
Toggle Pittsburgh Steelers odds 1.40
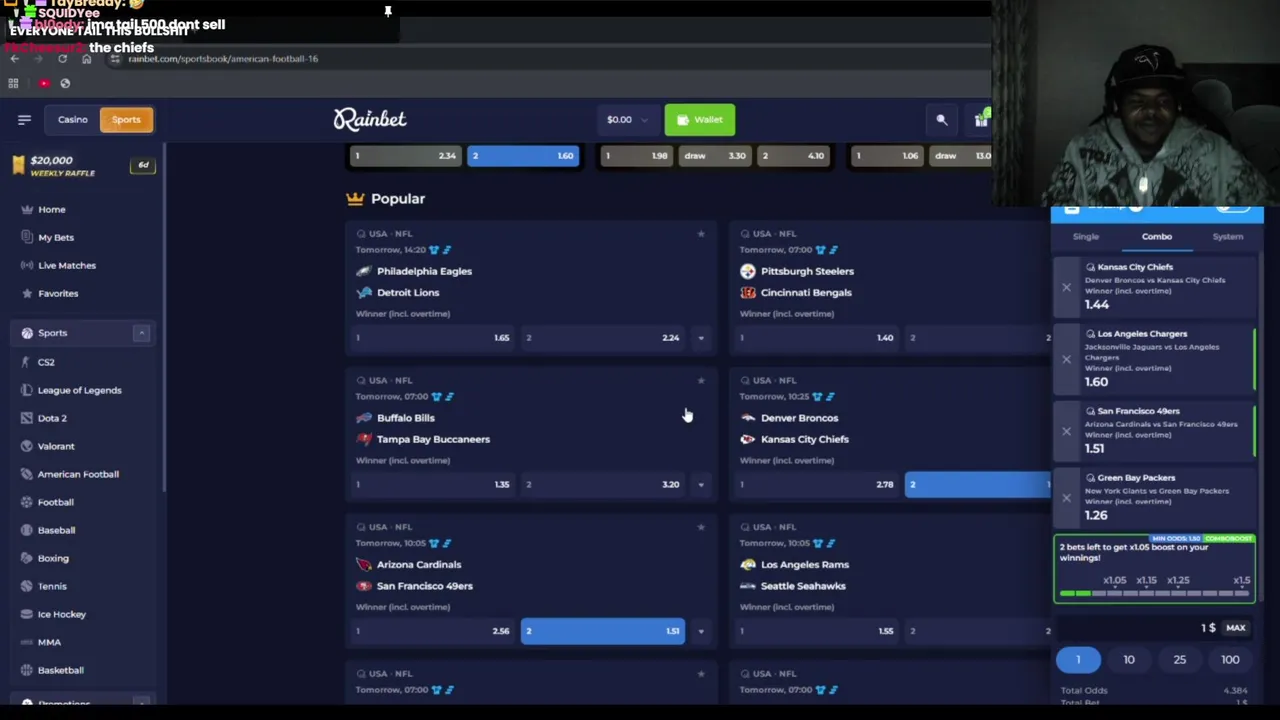817,338
